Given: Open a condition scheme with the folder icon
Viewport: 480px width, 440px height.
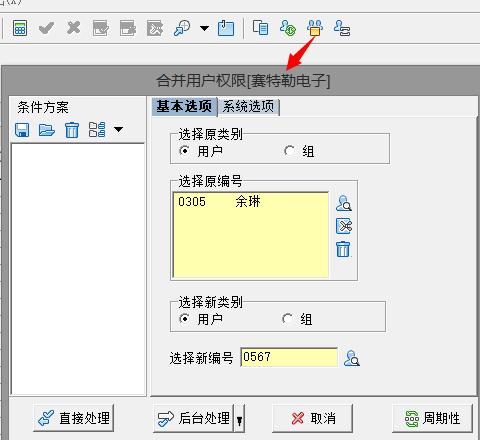Looking at the screenshot, I should point(47,130).
